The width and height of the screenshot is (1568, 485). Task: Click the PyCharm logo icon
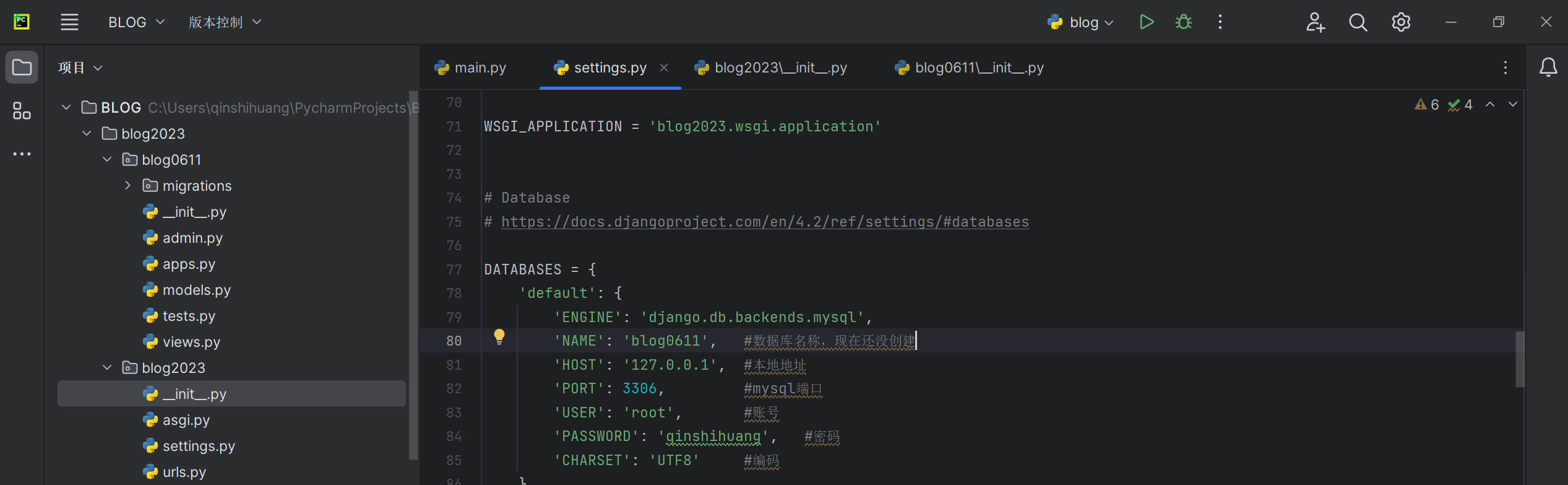(x=22, y=22)
